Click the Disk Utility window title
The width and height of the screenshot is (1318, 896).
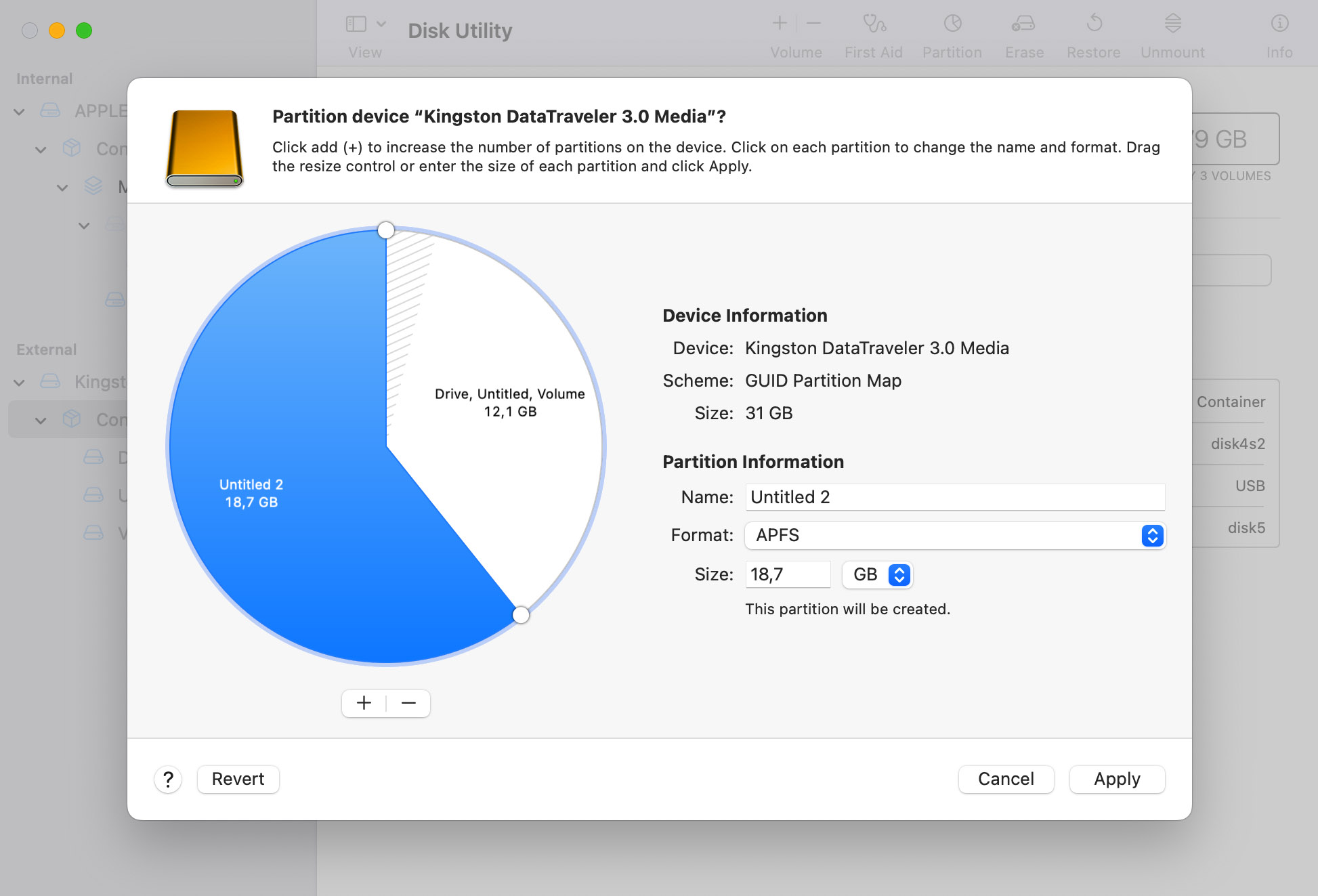pos(460,31)
